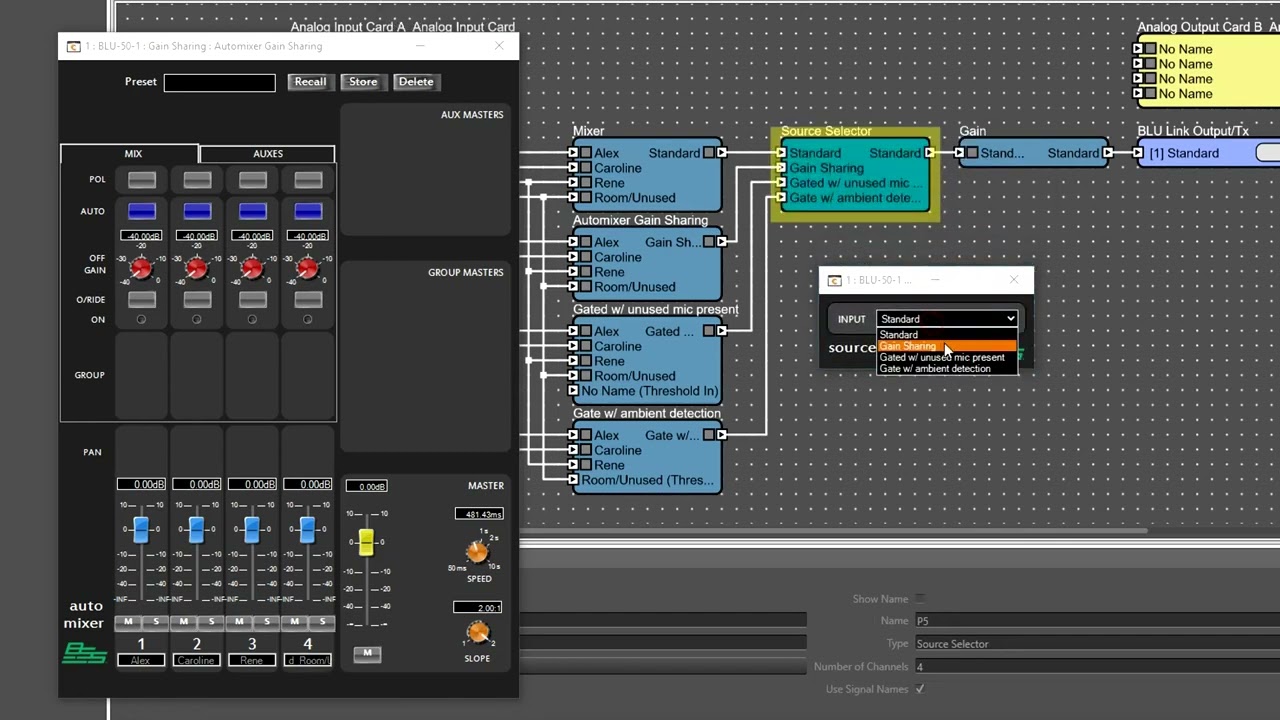The image size is (1280, 720).
Task: Click the Recall preset button
Action: click(x=310, y=82)
